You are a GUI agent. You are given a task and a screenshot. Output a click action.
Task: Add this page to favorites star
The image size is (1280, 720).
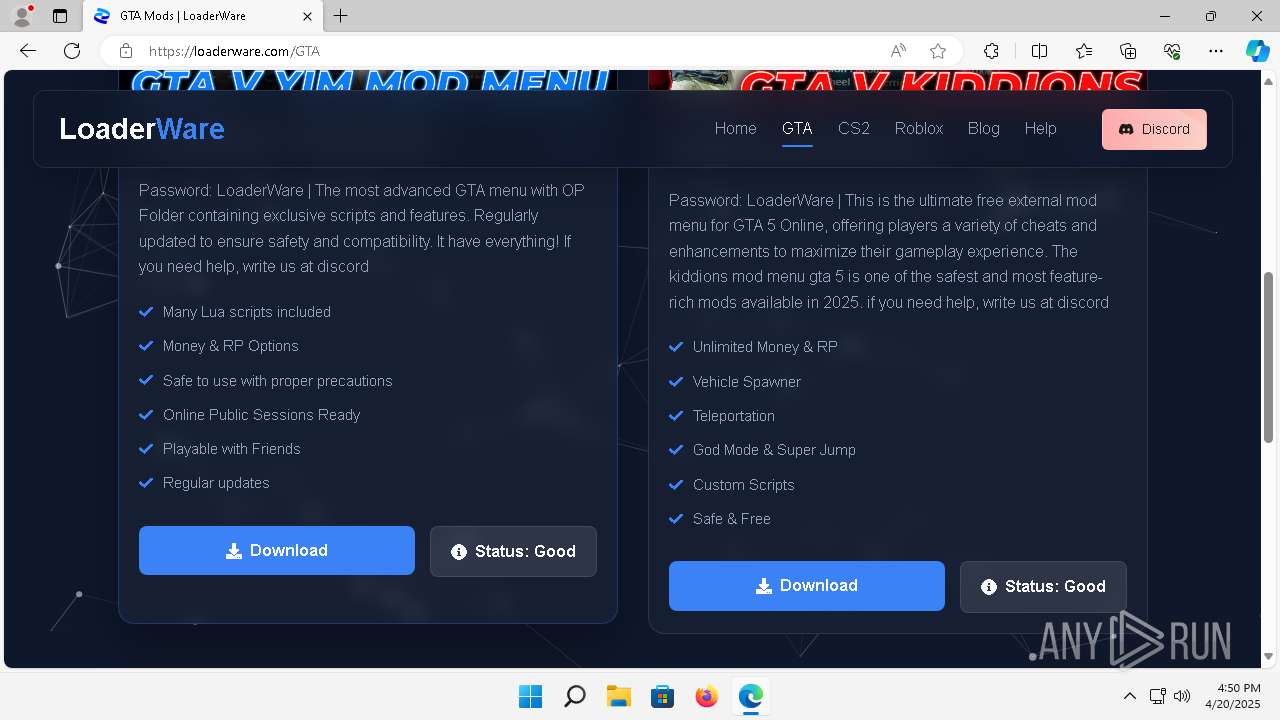pos(937,51)
